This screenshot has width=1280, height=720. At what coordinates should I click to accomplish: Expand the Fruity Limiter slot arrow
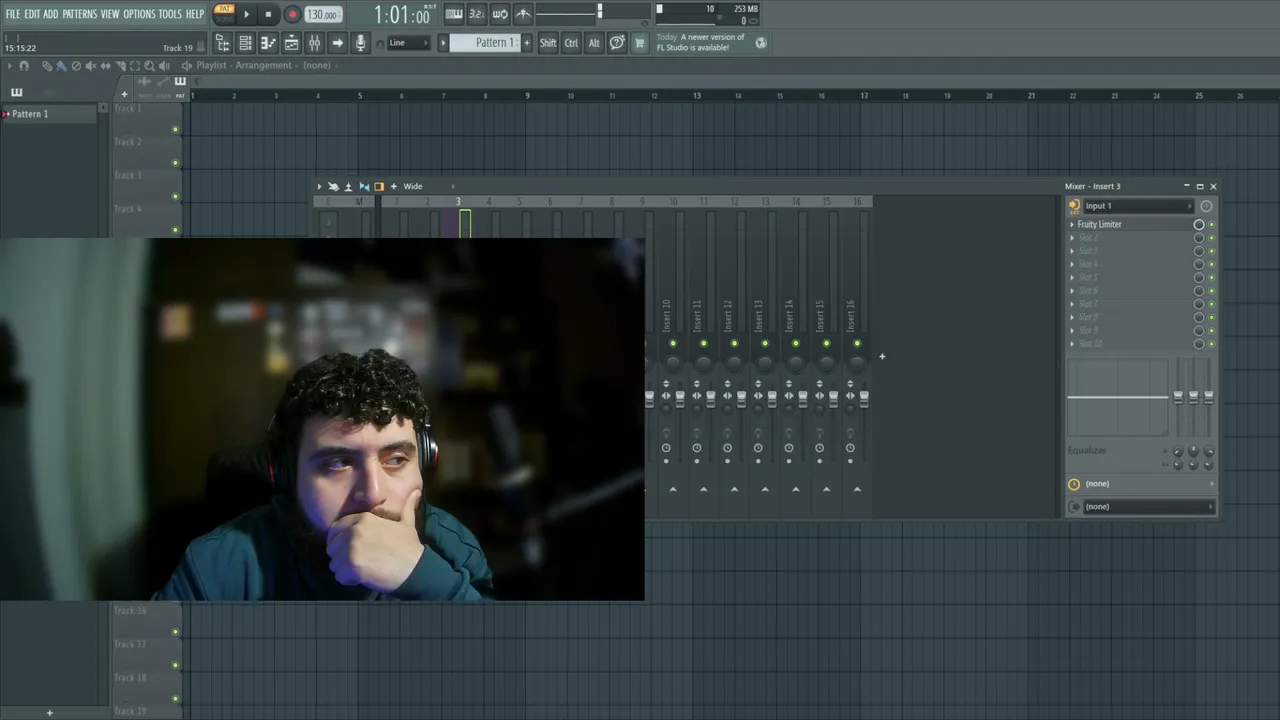[1072, 225]
